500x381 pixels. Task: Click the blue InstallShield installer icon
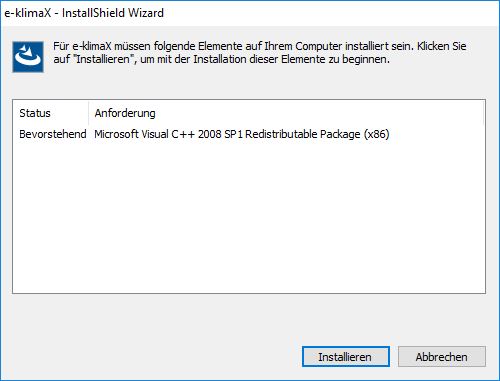(28, 57)
